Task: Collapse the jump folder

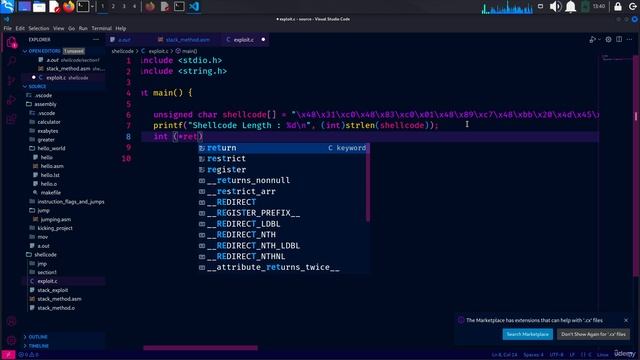Action: pyautogui.click(x=43, y=211)
